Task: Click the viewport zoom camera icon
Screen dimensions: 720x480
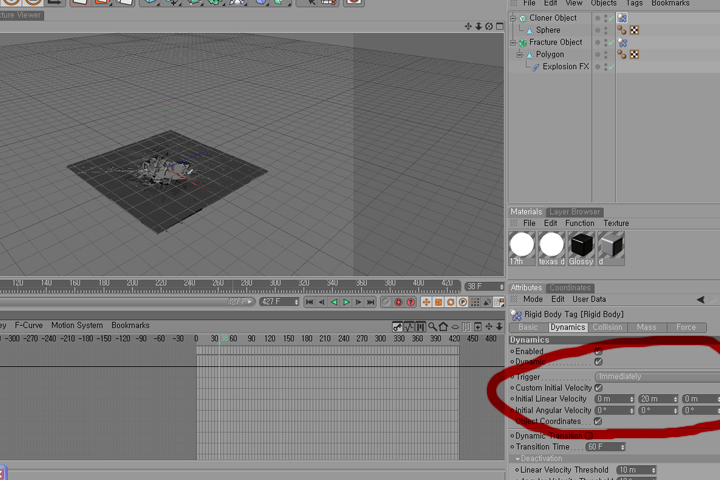Action: 478,26
